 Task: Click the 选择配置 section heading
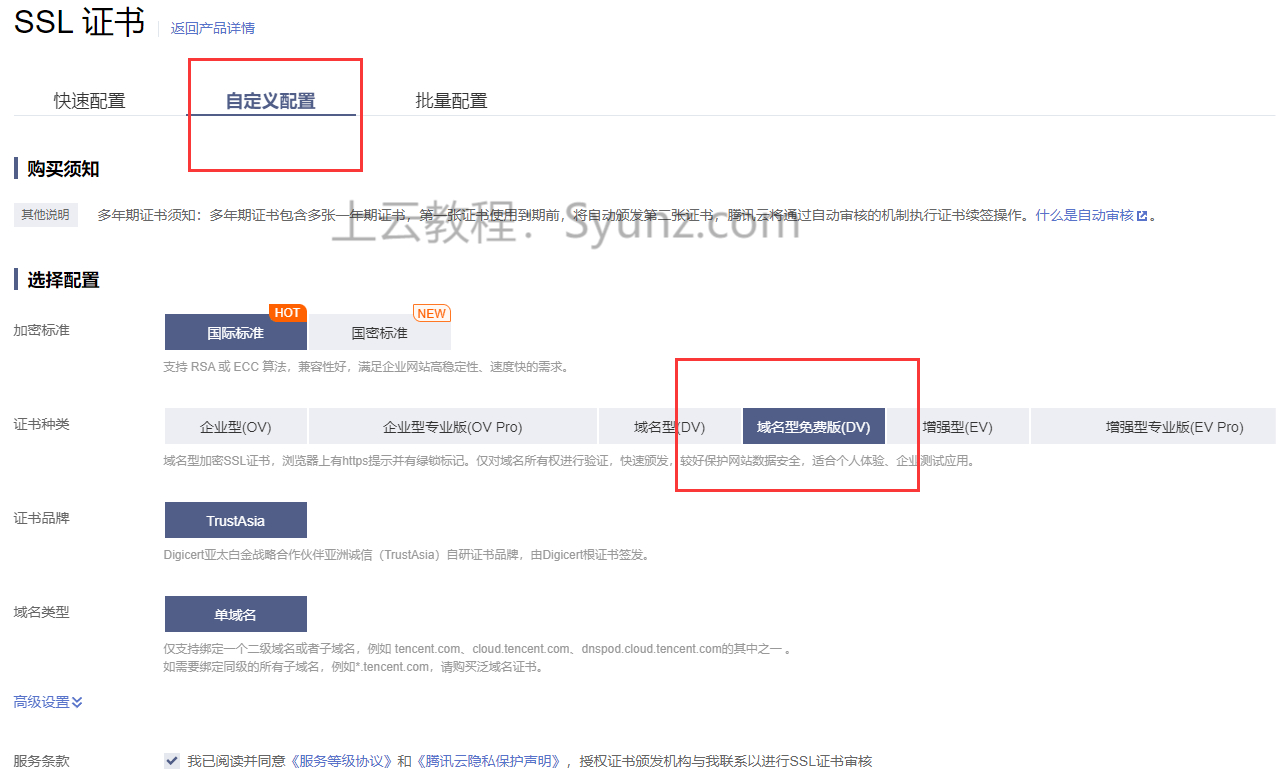point(63,280)
